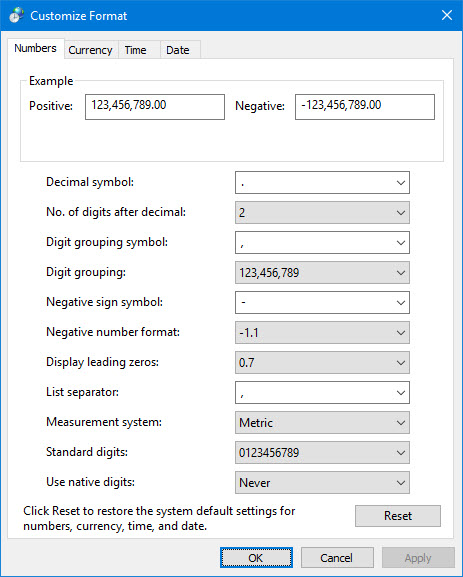The image size is (463, 577).
Task: Confirm changes with the OK button
Action: (257, 557)
